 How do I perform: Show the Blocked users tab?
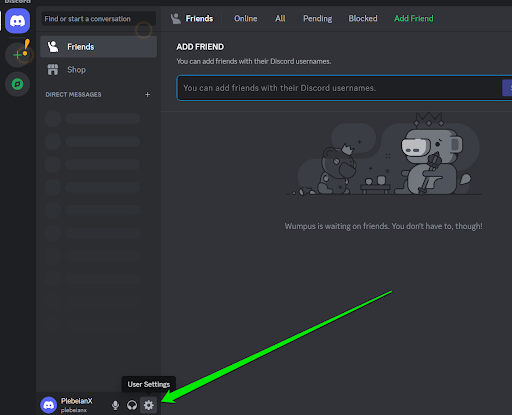[x=363, y=19]
